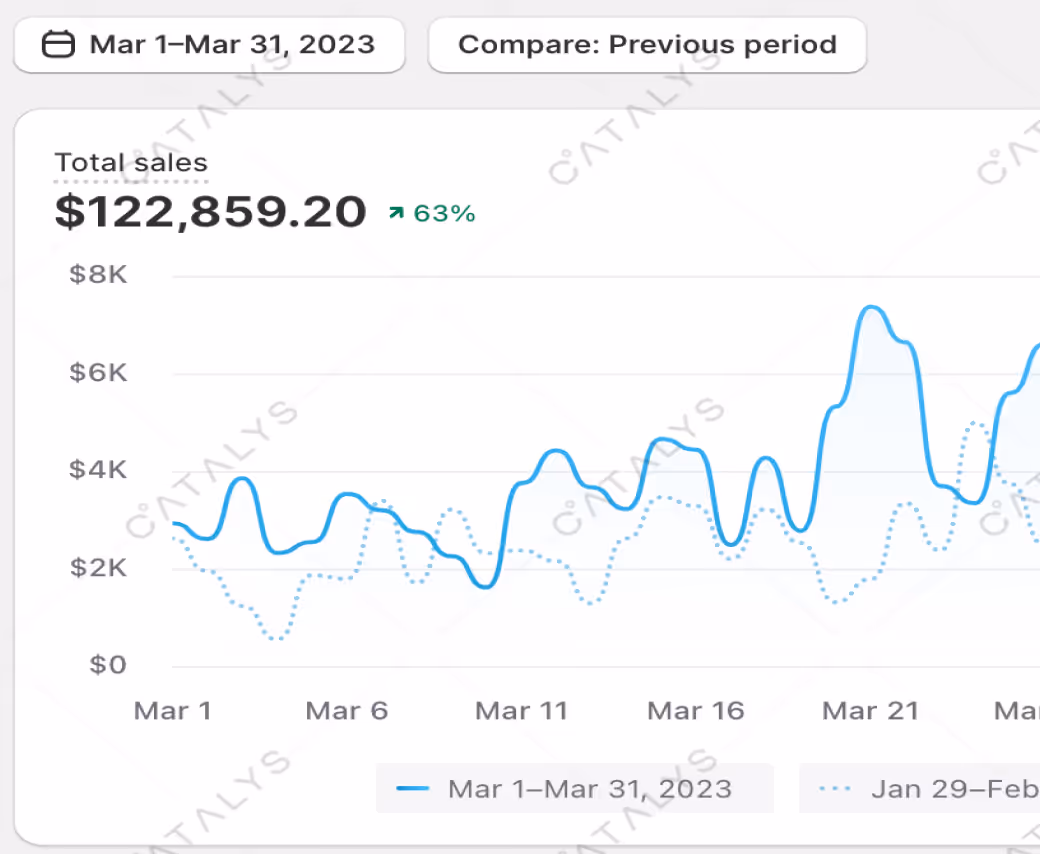1040x854 pixels.
Task: Click the Mar 21 x-axis label
Action: point(871,711)
